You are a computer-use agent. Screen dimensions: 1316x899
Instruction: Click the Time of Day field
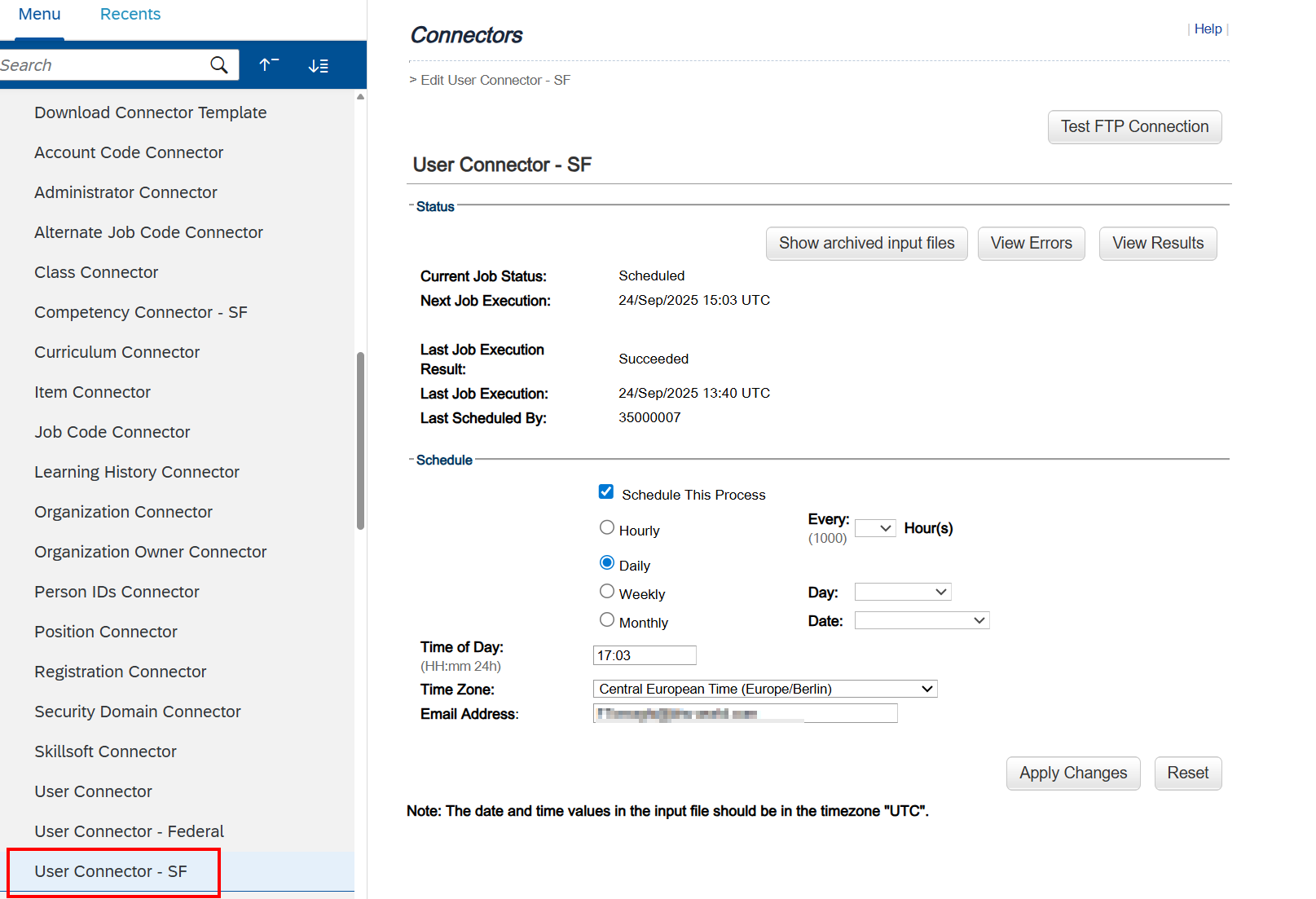click(x=644, y=655)
